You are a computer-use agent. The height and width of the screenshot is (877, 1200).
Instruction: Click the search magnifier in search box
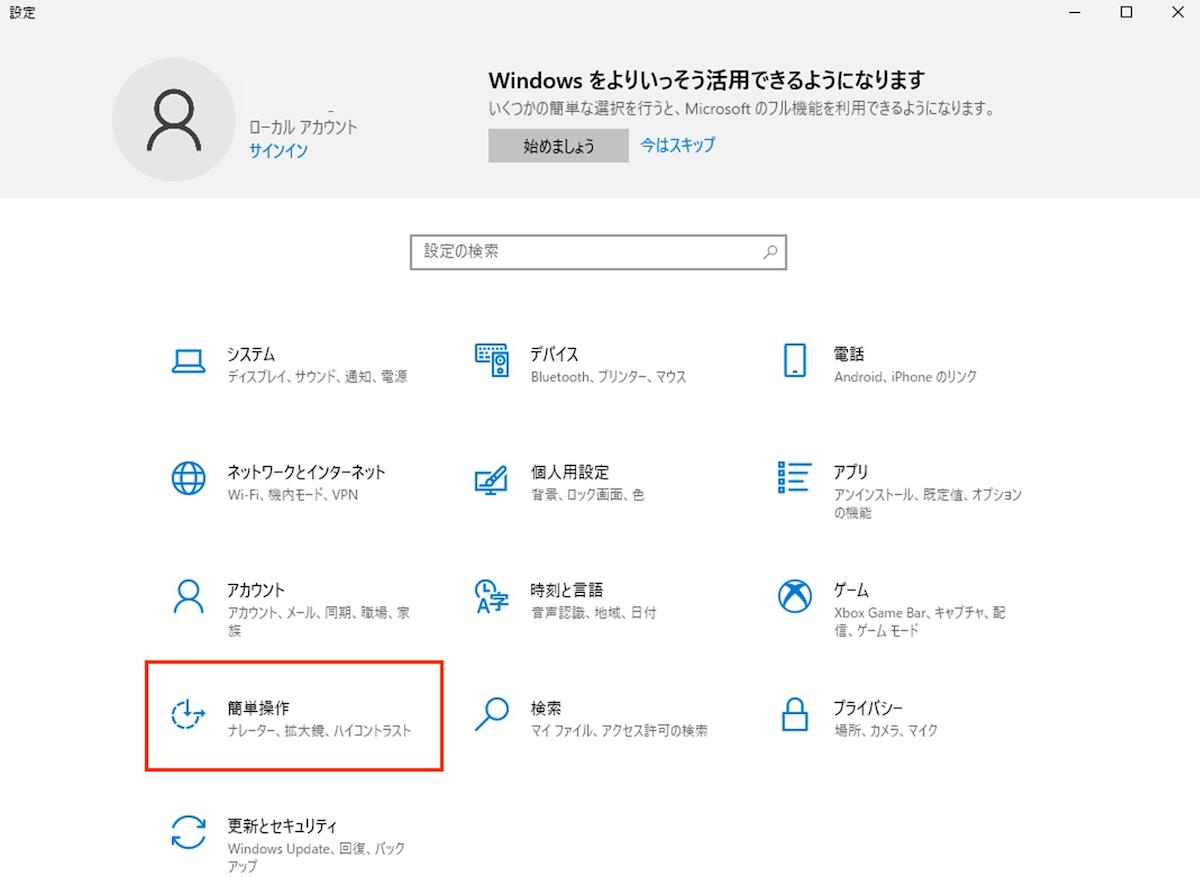770,253
